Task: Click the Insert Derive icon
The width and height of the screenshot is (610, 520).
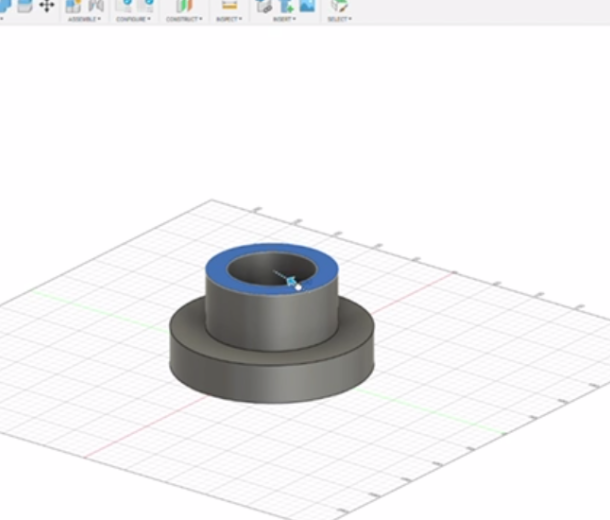Action: tap(264, 6)
